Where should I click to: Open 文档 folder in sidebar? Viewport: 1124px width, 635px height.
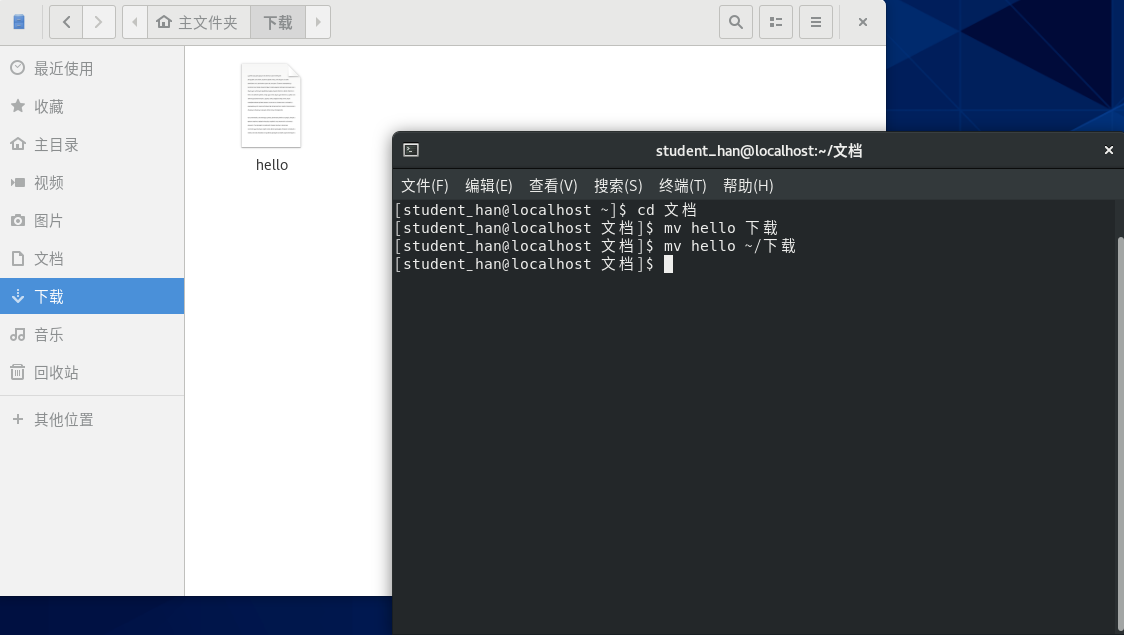pyautogui.click(x=92, y=259)
